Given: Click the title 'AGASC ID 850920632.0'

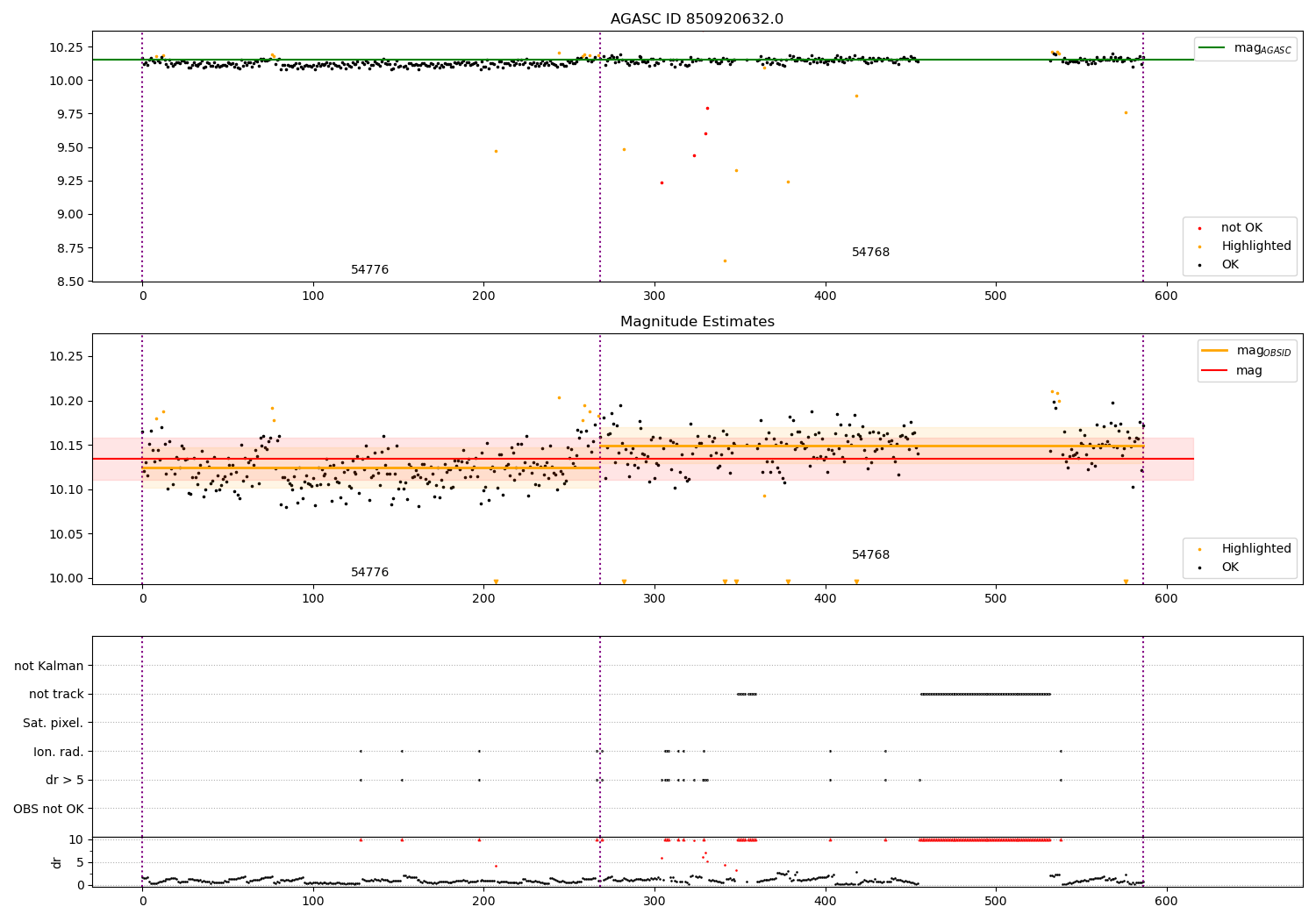Looking at the screenshot, I should 697,19.
